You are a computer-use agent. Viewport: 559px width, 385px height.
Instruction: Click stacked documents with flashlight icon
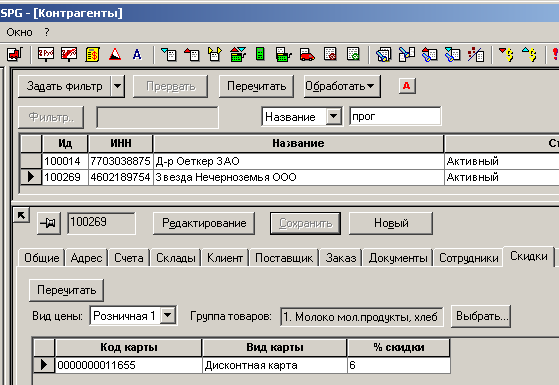(x=383, y=55)
